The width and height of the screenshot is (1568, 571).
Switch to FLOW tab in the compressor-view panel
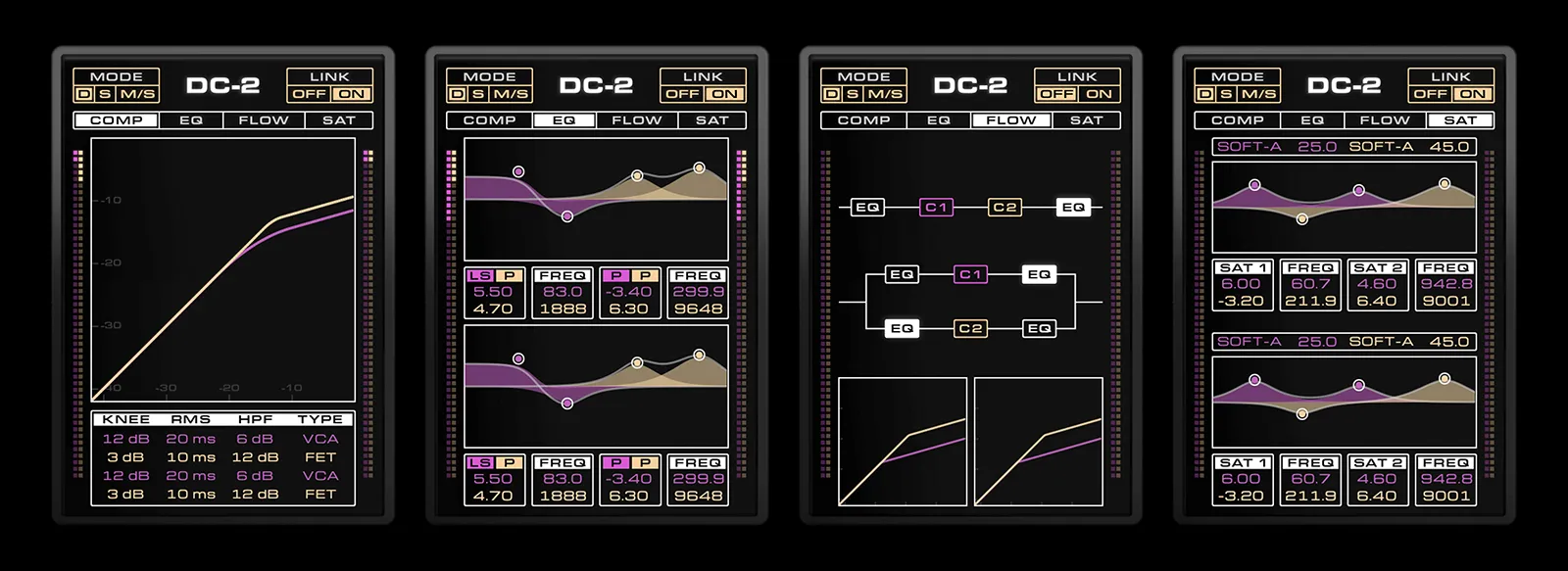[x=264, y=119]
